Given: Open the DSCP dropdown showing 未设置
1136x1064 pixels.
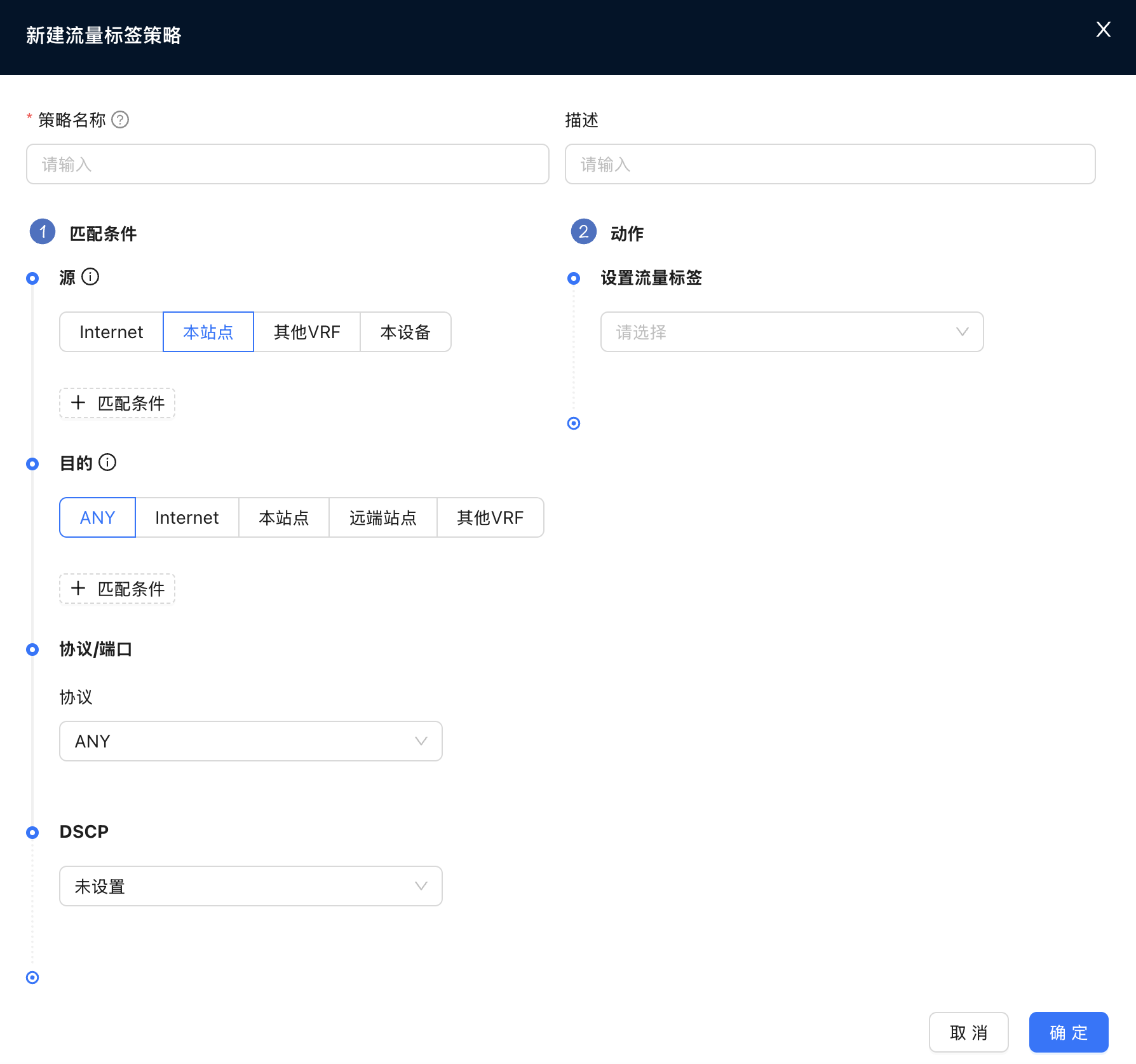Looking at the screenshot, I should 250,886.
